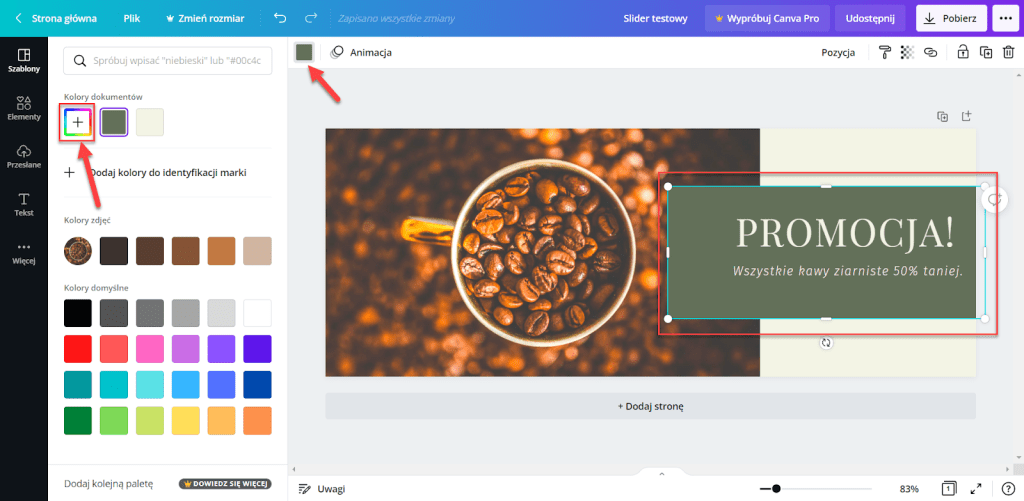Open the three-dots more options menu

click(1005, 18)
